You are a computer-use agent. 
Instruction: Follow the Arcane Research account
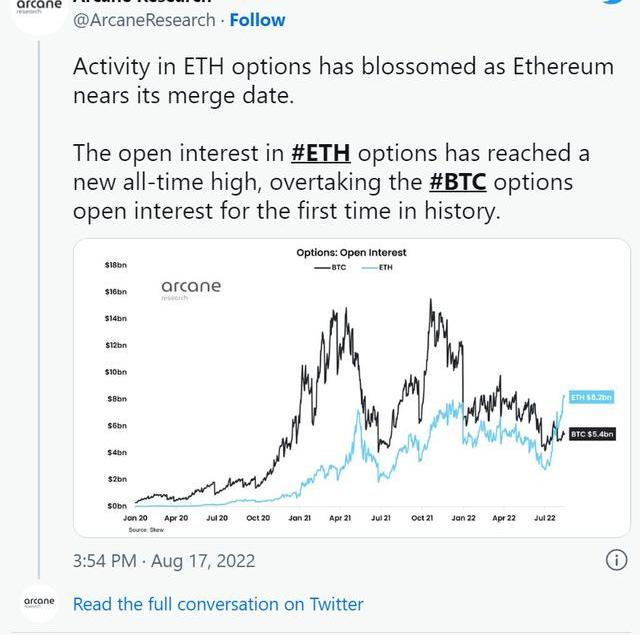pyautogui.click(x=257, y=20)
